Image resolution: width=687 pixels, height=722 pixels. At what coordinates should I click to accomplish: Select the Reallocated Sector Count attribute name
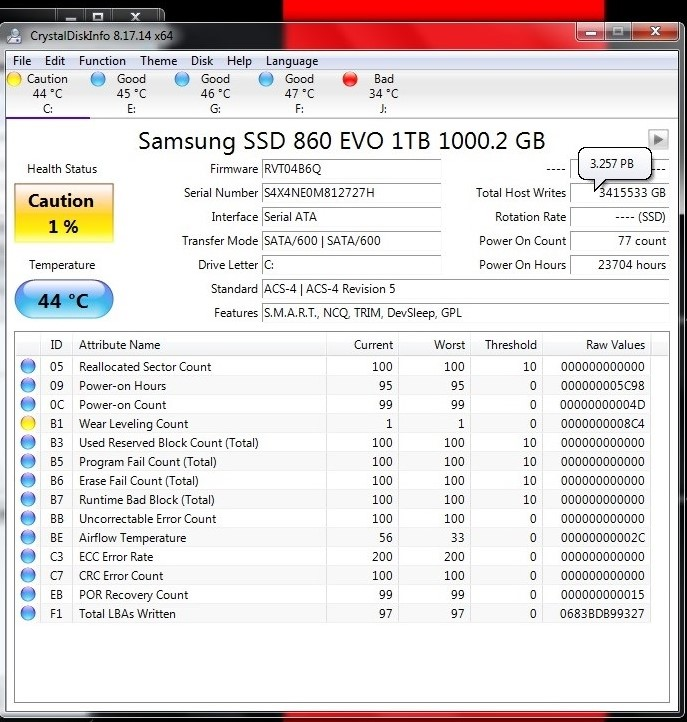coord(145,367)
